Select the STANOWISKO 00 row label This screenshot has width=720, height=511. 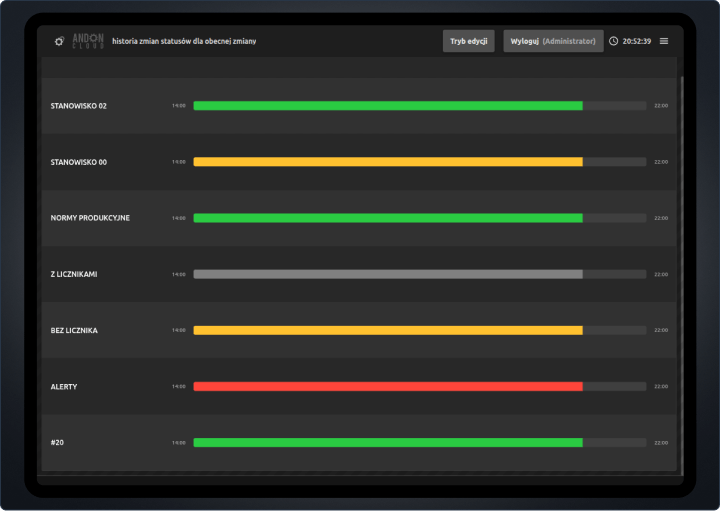78,161
